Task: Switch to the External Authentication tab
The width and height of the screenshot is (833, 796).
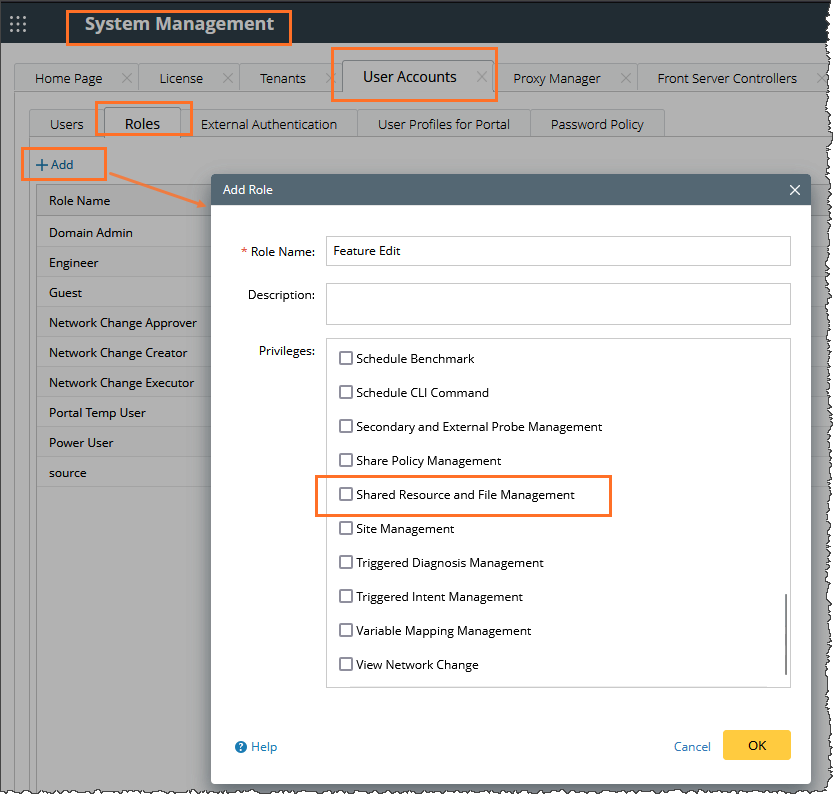Action: 269,124
